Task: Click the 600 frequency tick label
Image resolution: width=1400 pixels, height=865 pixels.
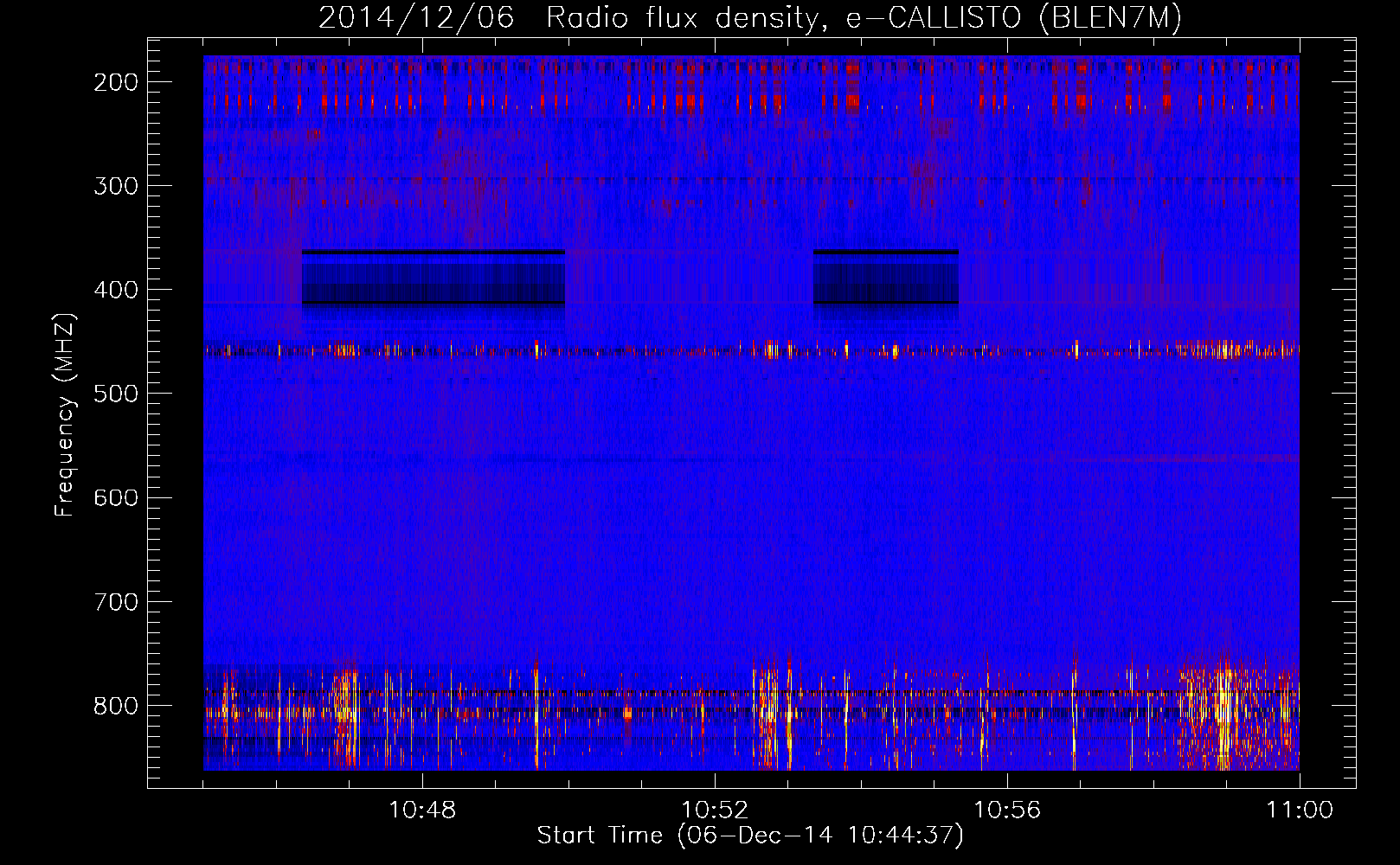Action: point(116,497)
